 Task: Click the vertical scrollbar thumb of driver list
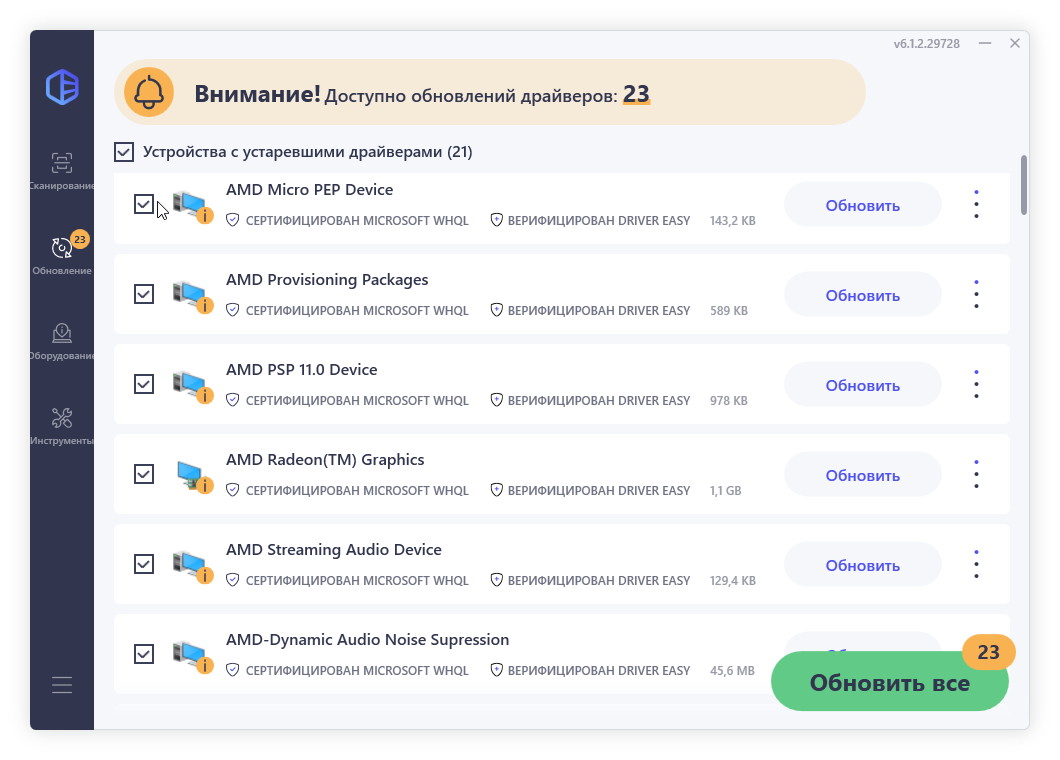tap(1024, 185)
